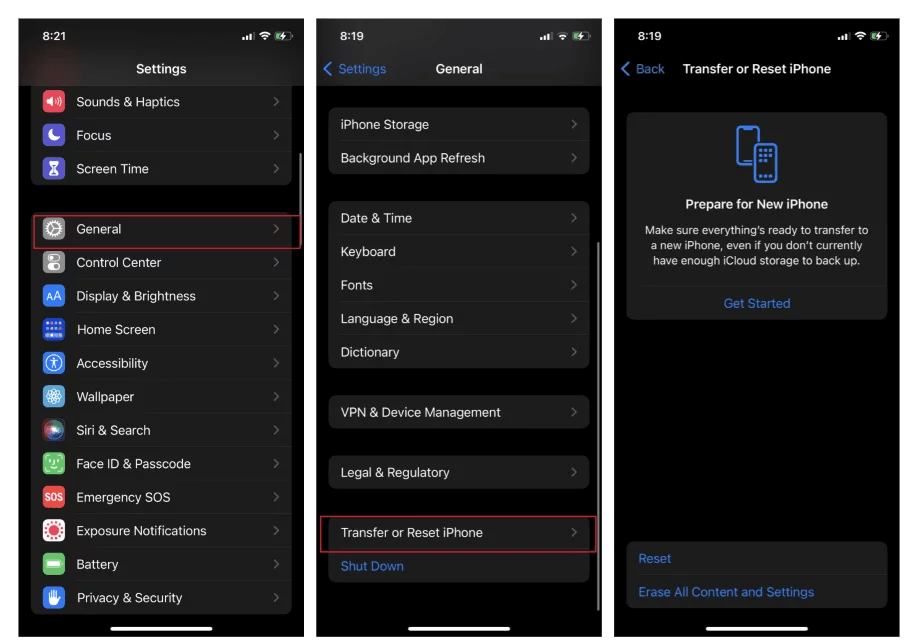This screenshot has width=906, height=643.
Task: Open the Control Center settings row
Action: (161, 262)
